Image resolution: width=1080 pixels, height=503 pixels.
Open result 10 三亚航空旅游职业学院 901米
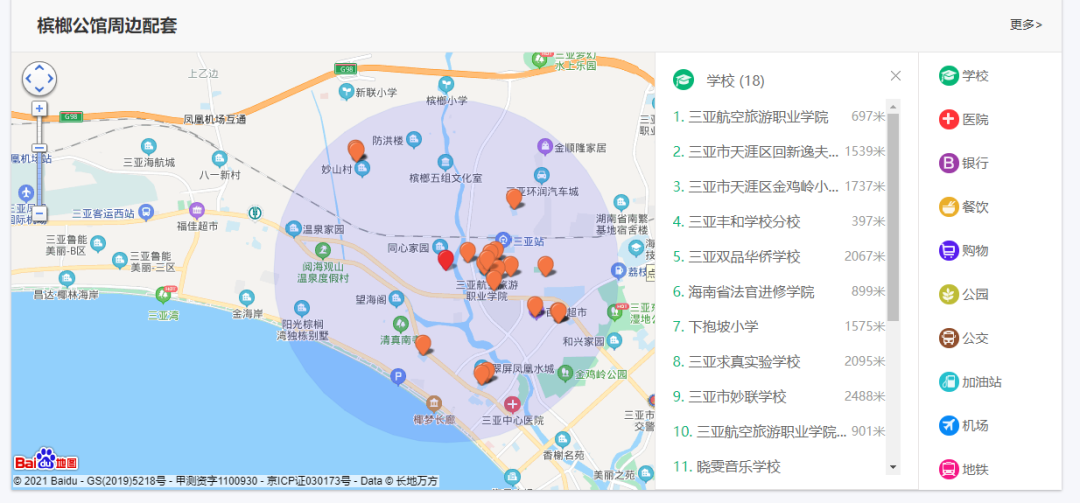pos(779,432)
